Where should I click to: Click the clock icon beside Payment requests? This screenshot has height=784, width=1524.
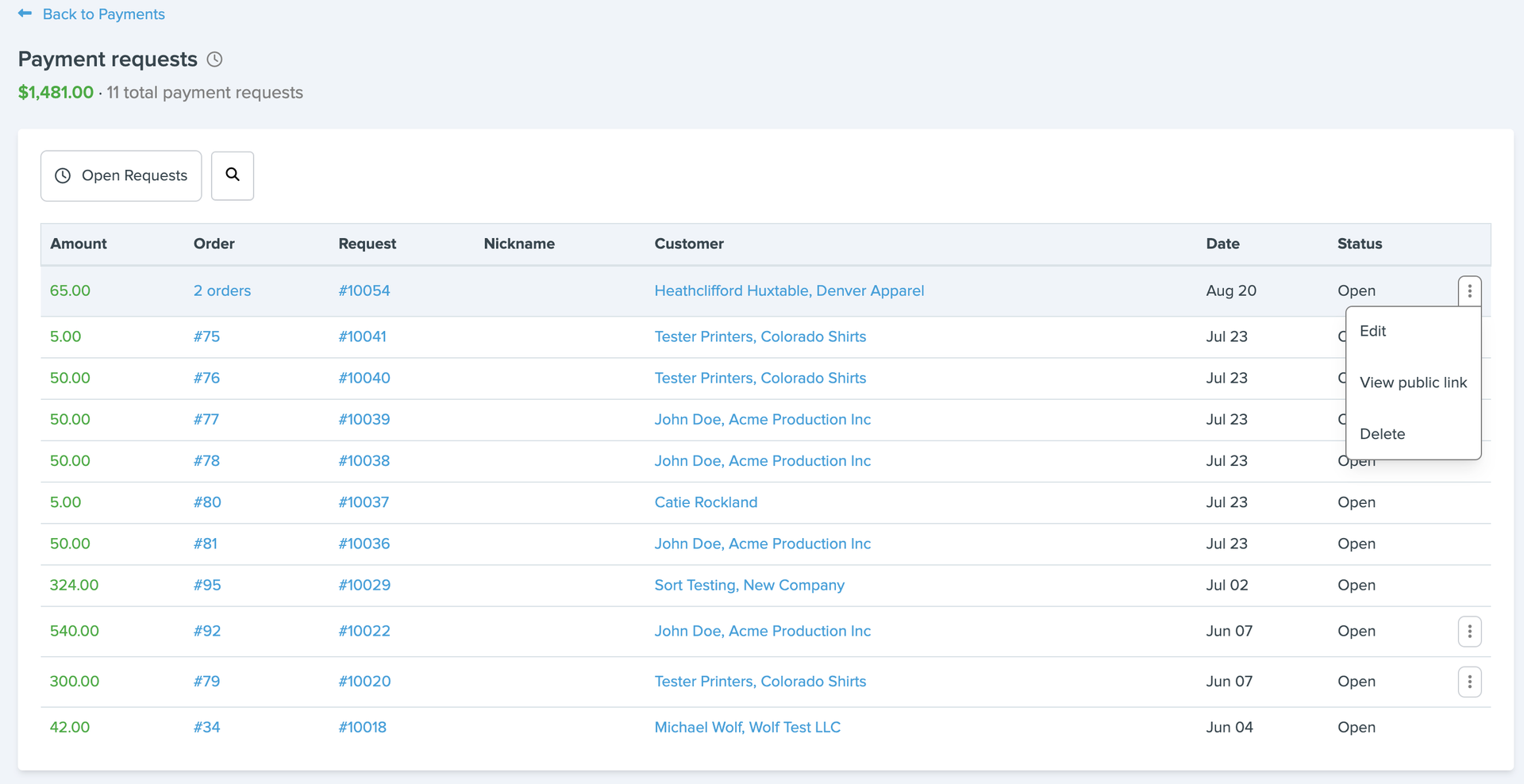point(214,60)
